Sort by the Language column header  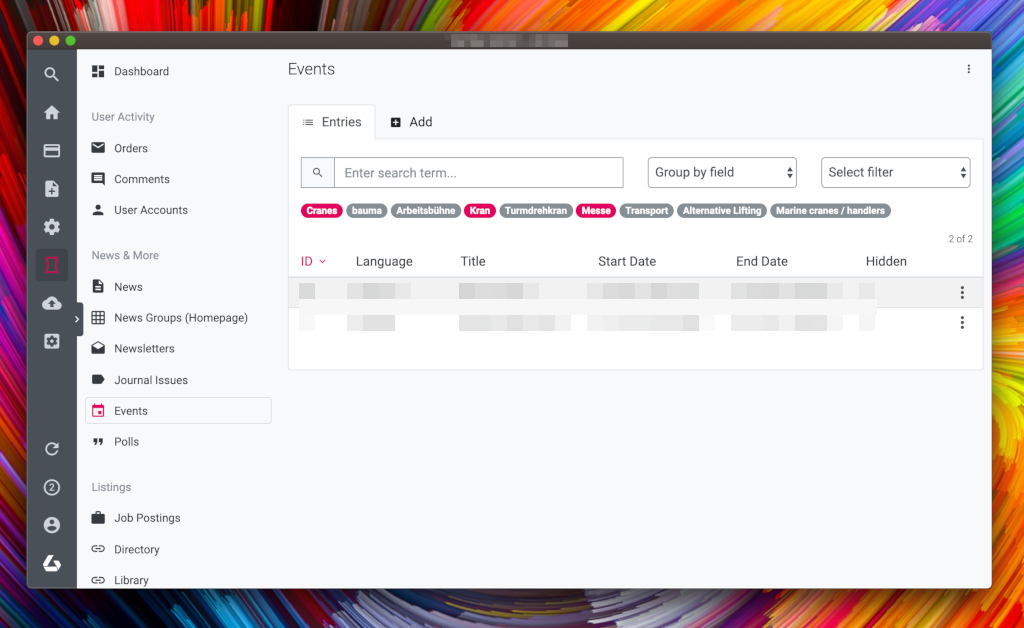click(x=384, y=261)
